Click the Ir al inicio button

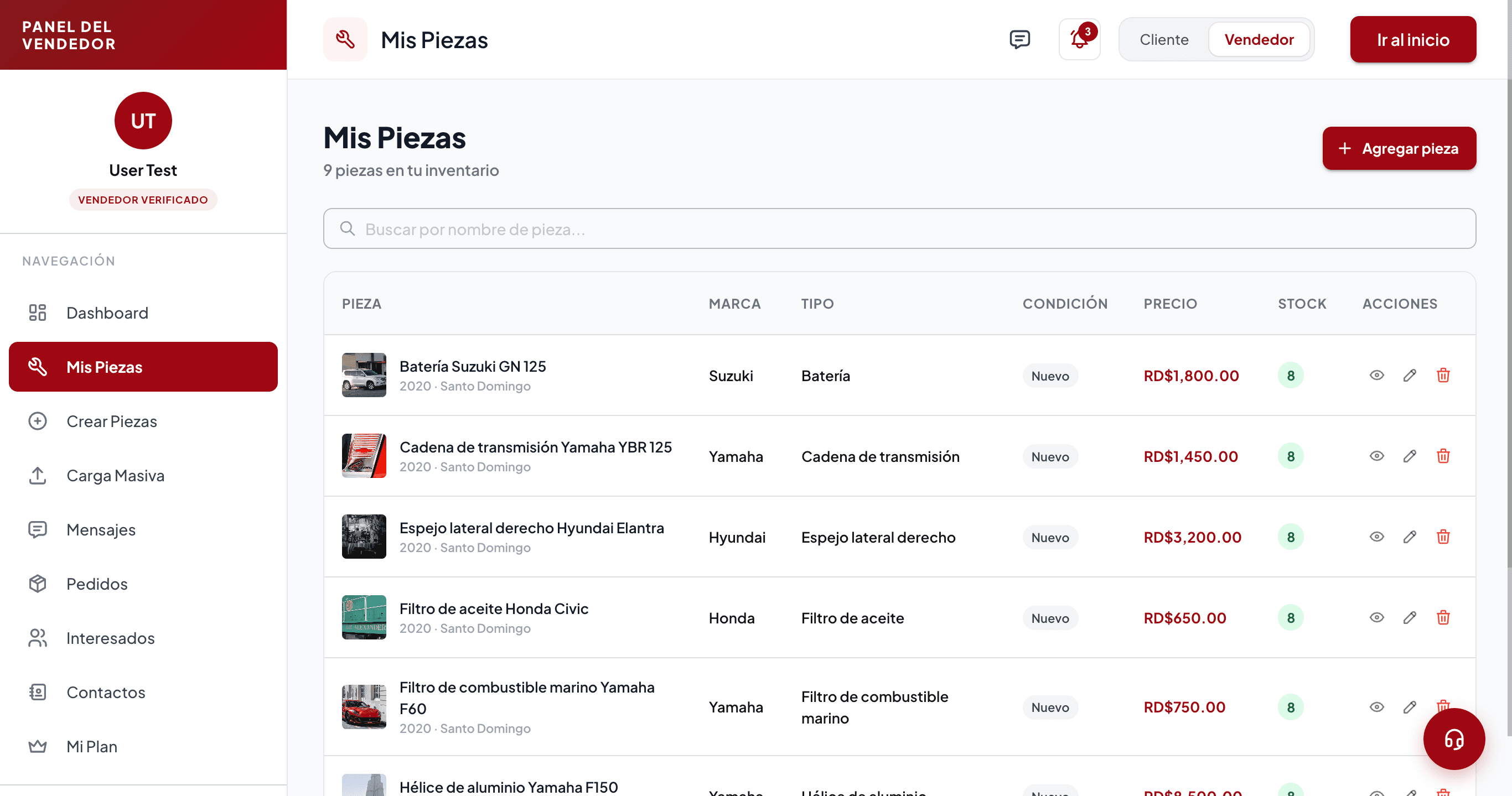(x=1413, y=39)
